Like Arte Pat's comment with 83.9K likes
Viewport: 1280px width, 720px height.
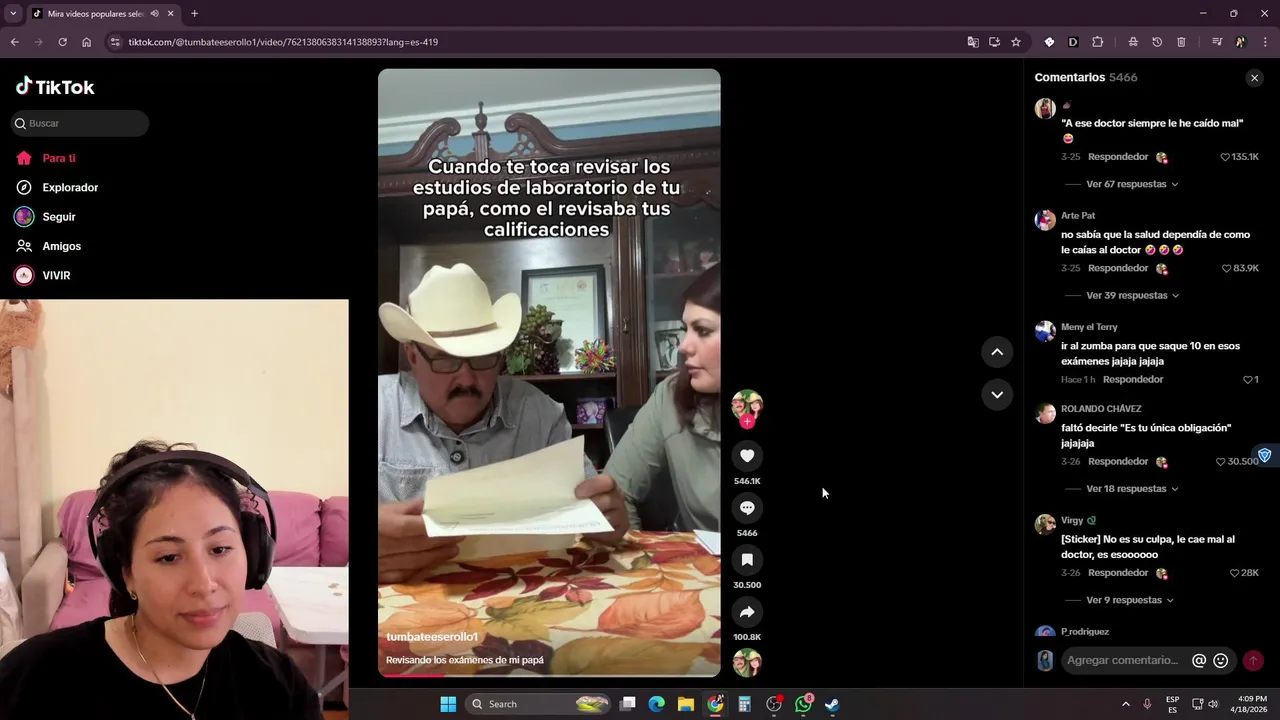point(1227,268)
